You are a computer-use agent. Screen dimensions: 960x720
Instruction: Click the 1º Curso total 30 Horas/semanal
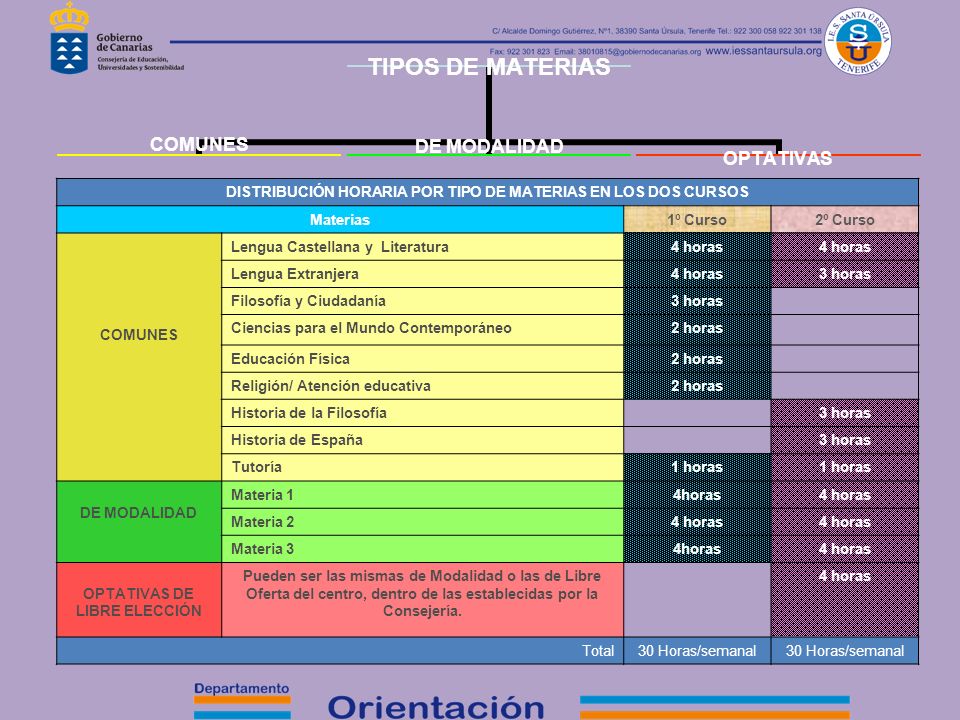(x=697, y=651)
